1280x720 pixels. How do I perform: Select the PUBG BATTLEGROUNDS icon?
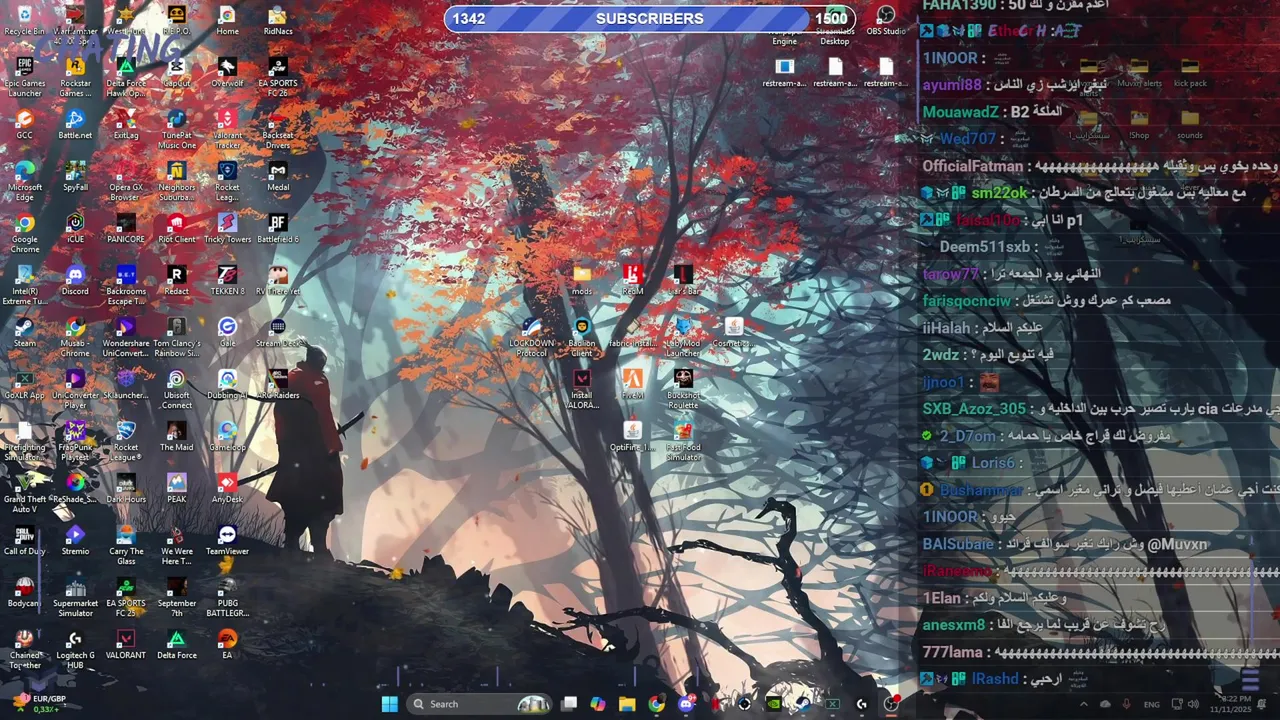(227, 597)
